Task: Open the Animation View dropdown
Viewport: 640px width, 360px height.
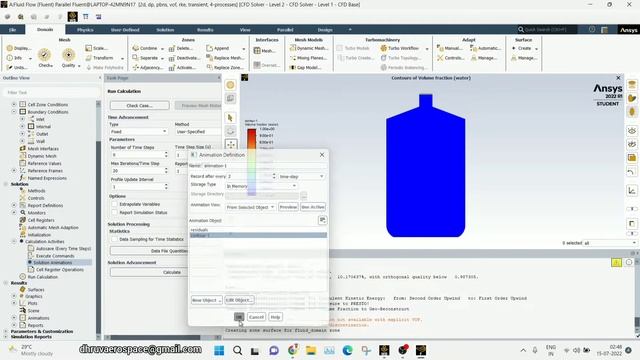Action: point(250,207)
